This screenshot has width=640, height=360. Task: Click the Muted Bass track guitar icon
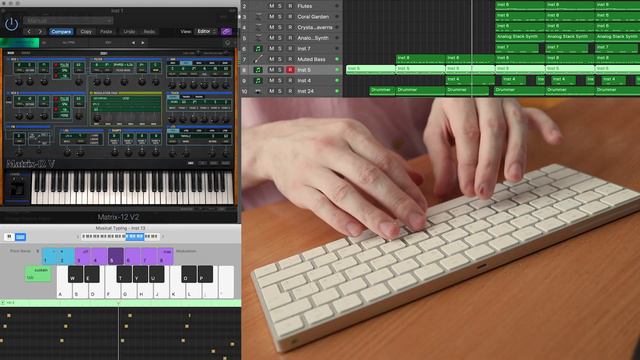coord(258,59)
